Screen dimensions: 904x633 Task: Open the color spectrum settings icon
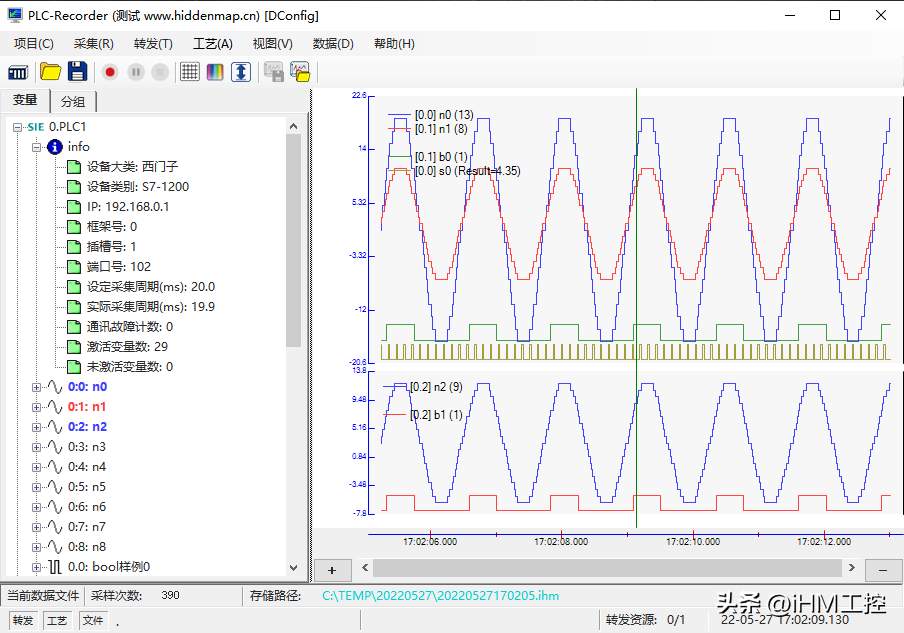tap(215, 72)
